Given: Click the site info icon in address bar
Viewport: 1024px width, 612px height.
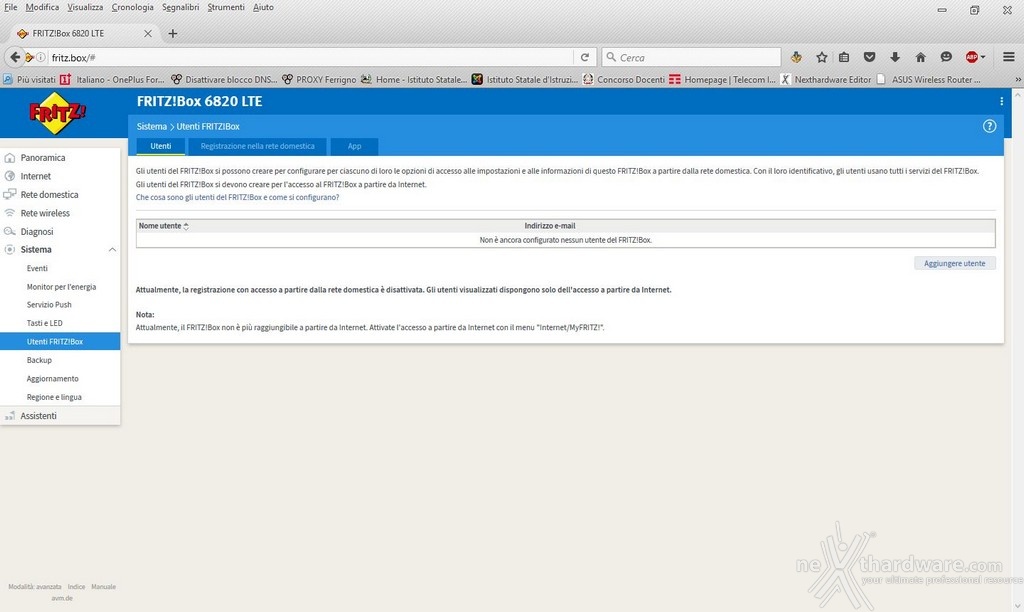Looking at the screenshot, I should pyautogui.click(x=40, y=57).
